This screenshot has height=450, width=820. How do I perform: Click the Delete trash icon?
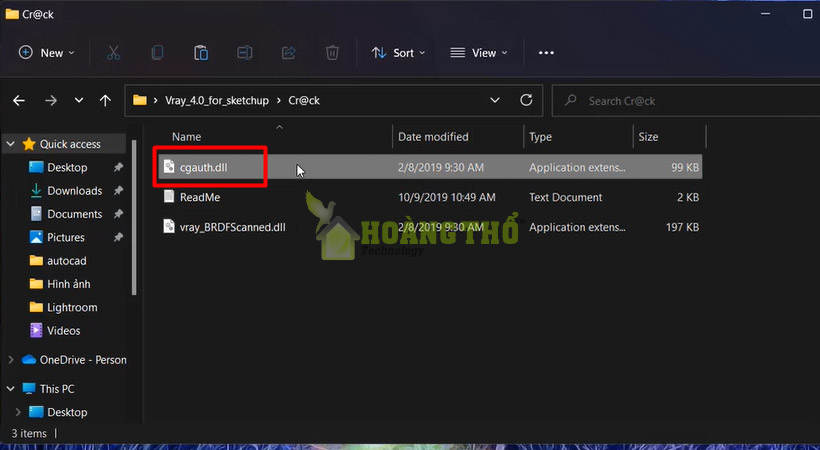click(332, 53)
